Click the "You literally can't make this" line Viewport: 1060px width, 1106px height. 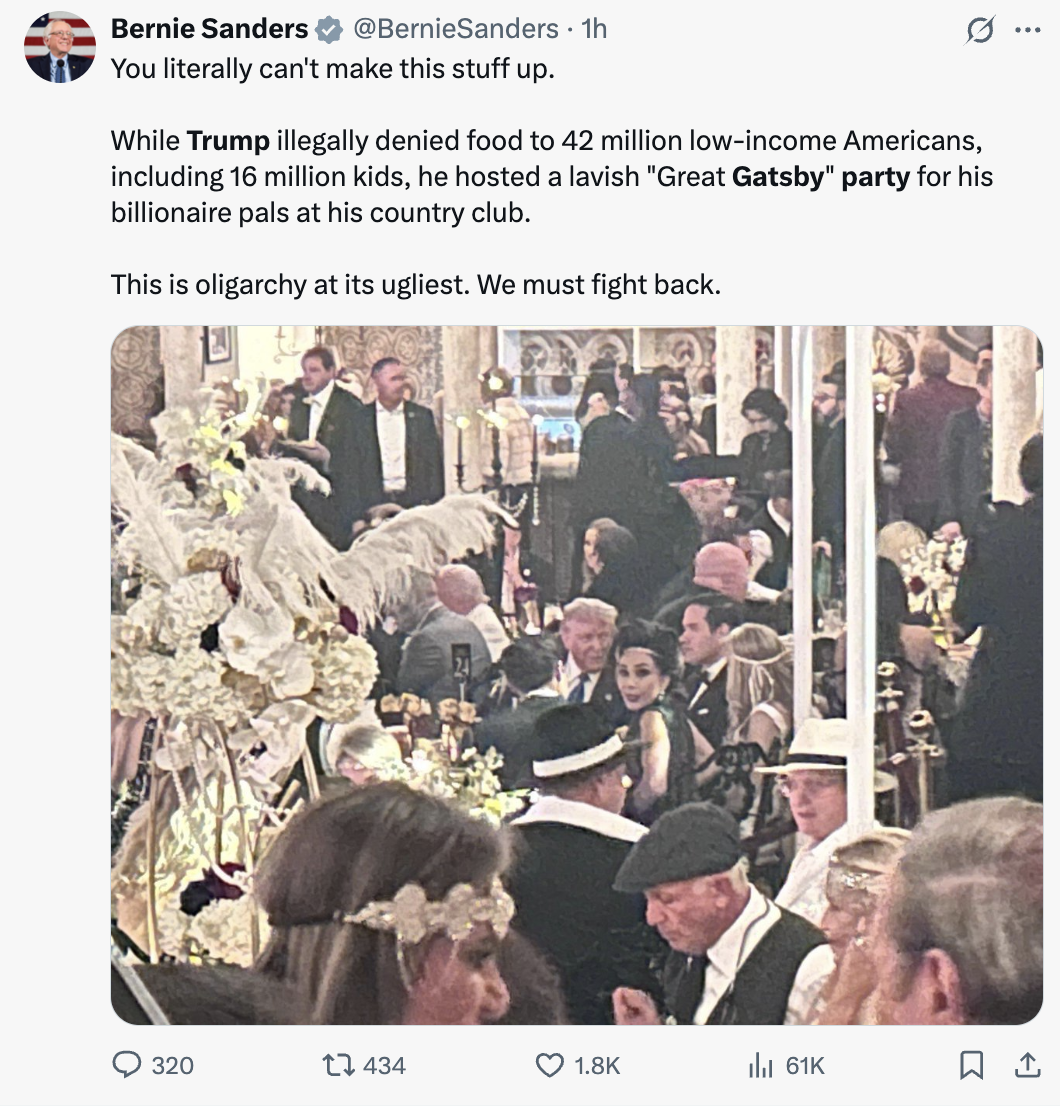(x=332, y=70)
